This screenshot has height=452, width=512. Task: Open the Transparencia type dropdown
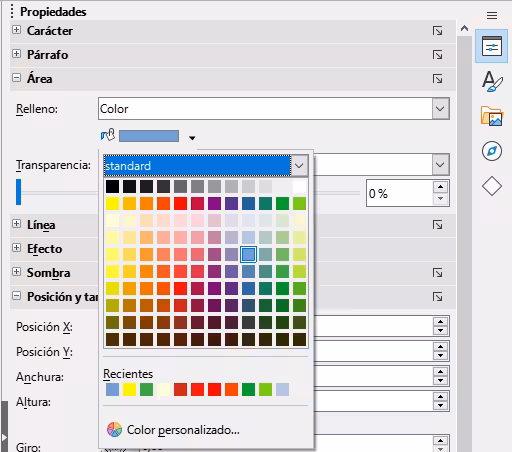point(440,165)
